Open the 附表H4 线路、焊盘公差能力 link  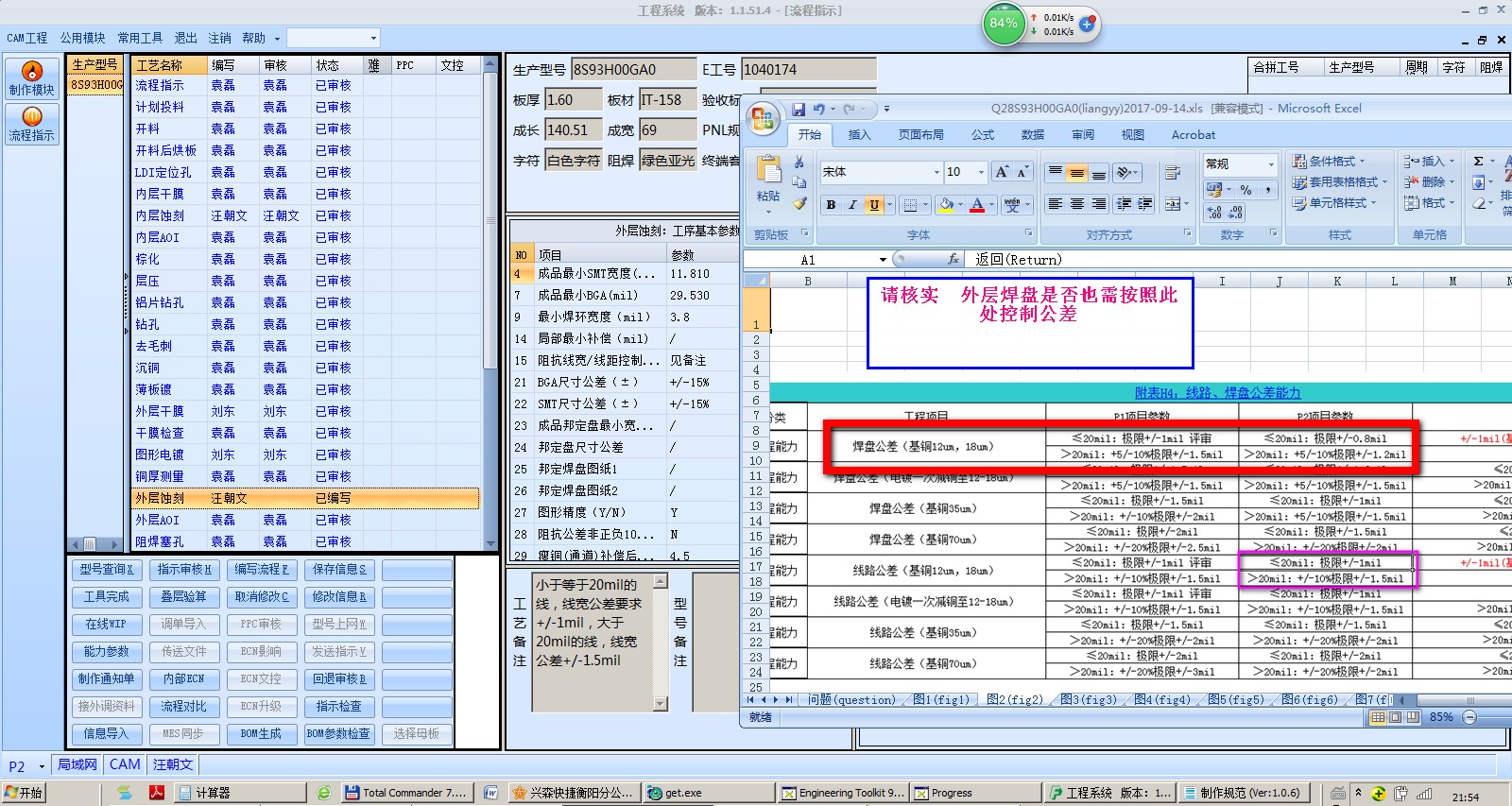click(1217, 393)
